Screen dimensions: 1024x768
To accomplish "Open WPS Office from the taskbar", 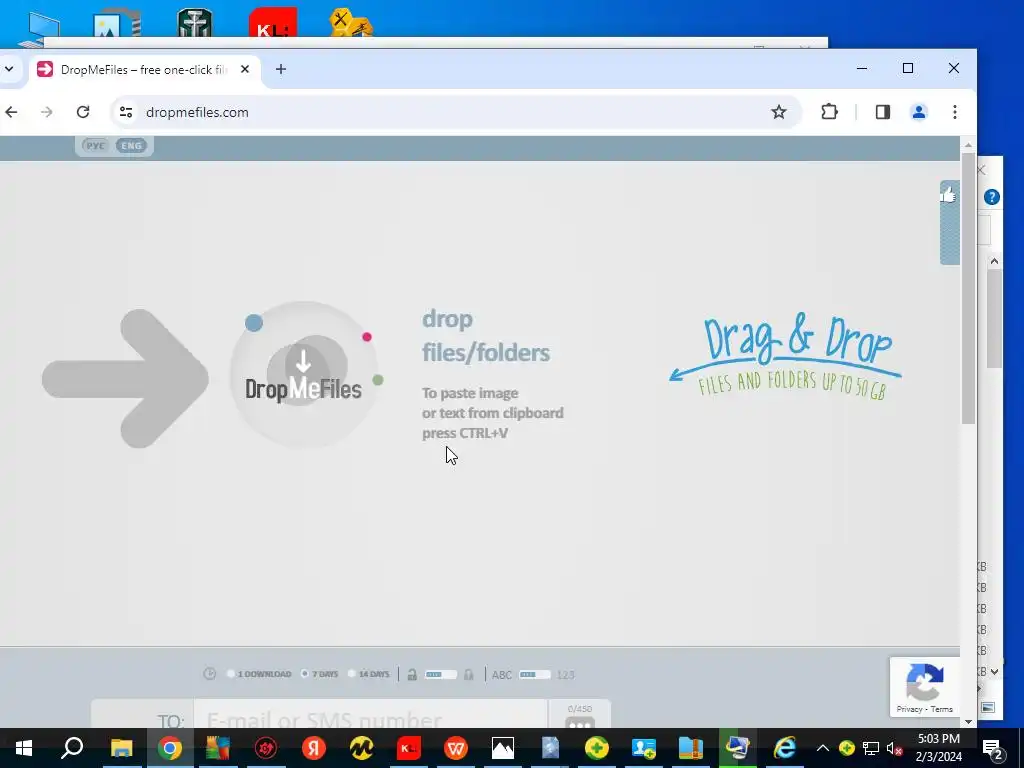I will pos(456,748).
